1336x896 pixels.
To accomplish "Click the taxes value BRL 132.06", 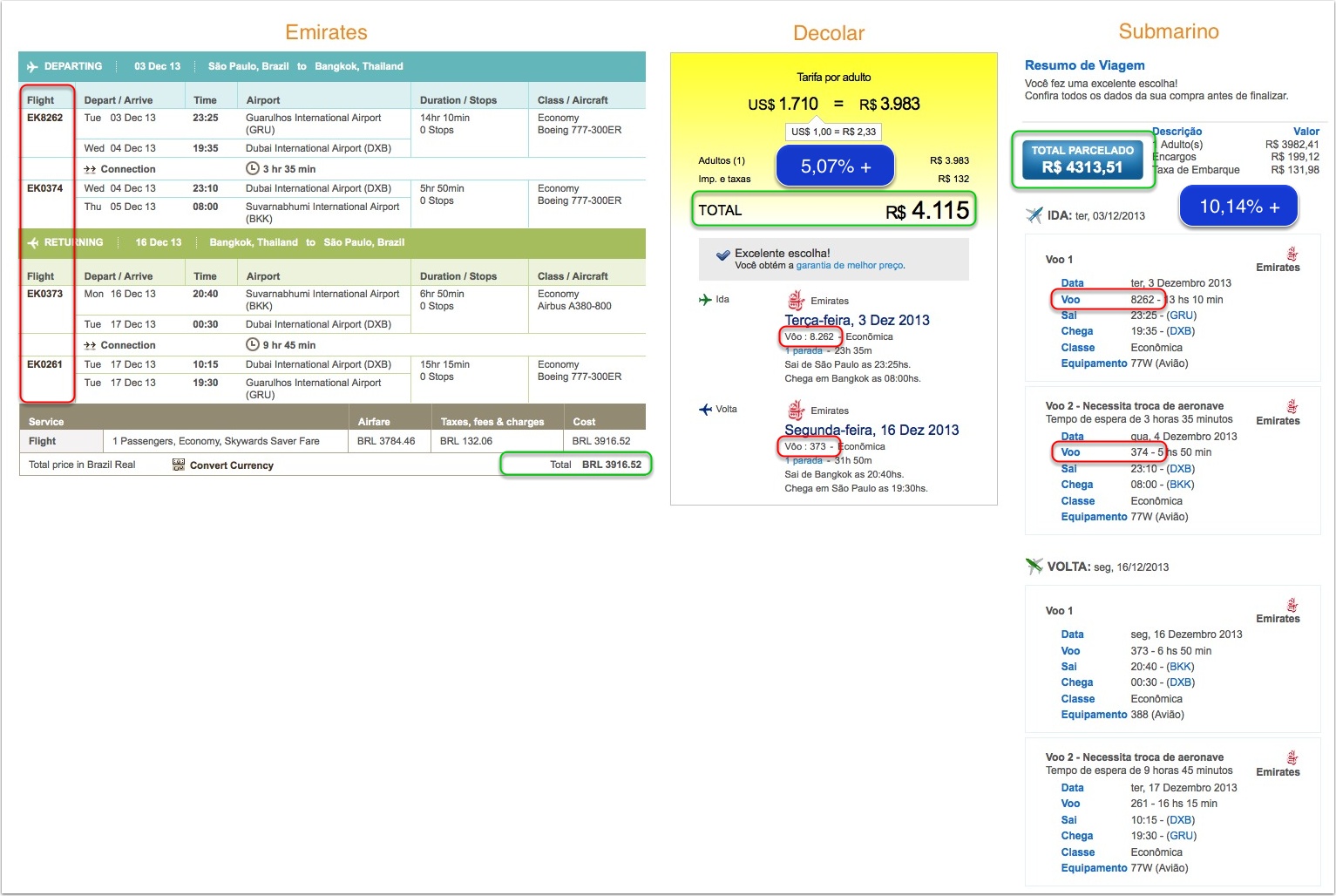I will [x=466, y=441].
